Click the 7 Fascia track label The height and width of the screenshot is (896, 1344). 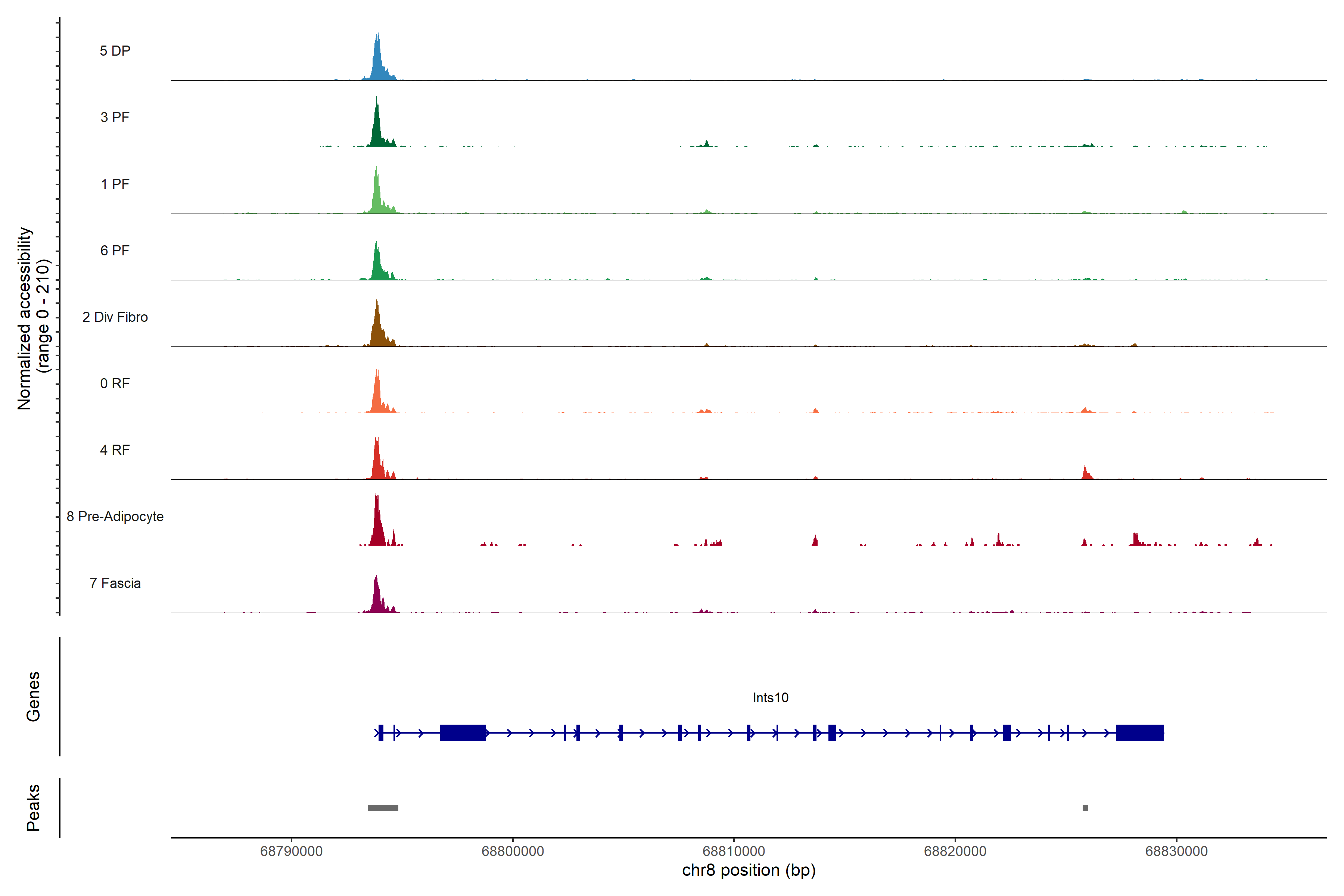pyautogui.click(x=115, y=583)
